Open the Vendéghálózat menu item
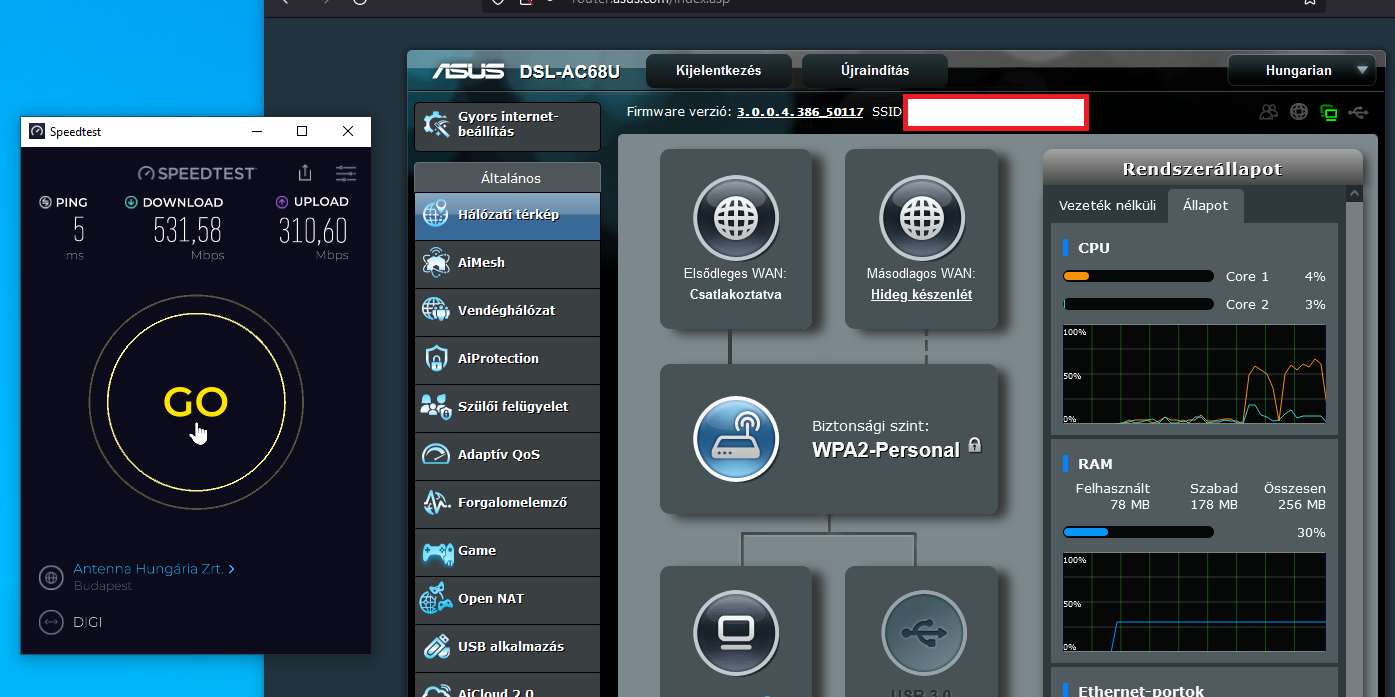Image resolution: width=1395 pixels, height=697 pixels. (507, 311)
